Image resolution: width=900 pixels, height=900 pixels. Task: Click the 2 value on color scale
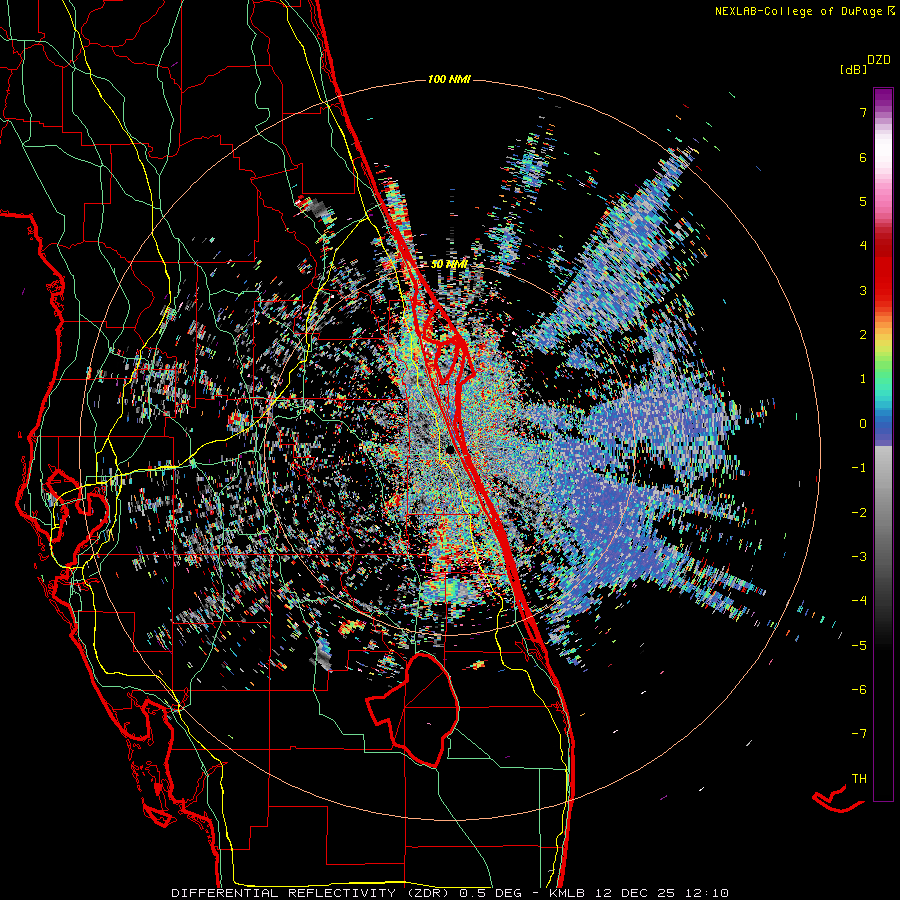click(863, 335)
